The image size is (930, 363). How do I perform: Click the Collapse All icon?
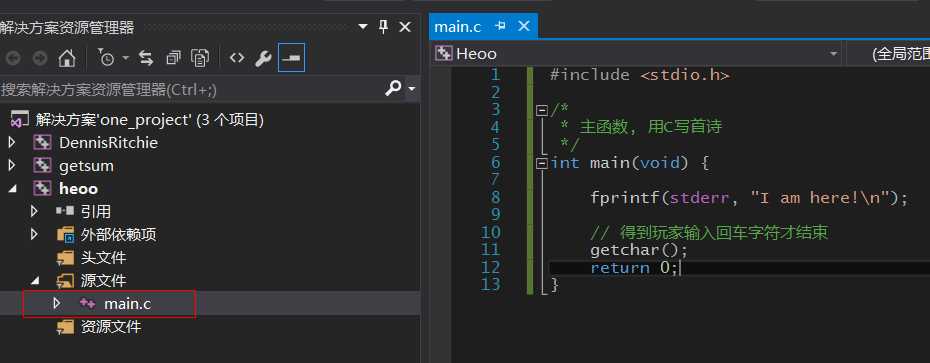(x=173, y=58)
